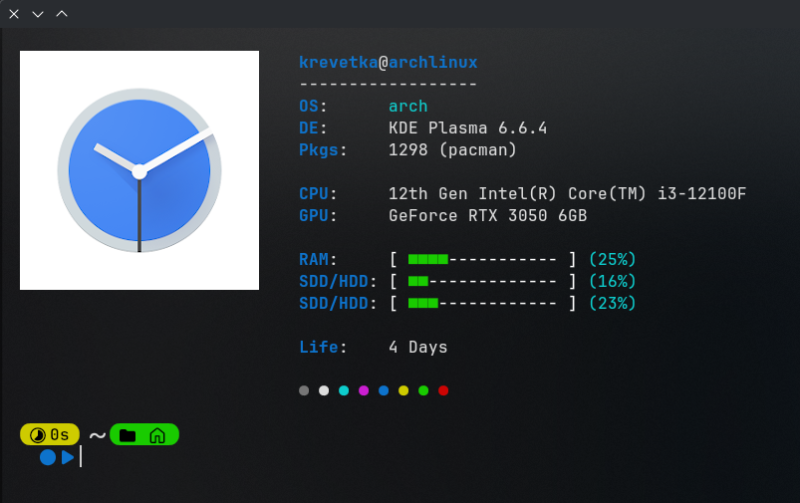Click the Life value 4 Days
The width and height of the screenshot is (800, 503).
tap(418, 347)
